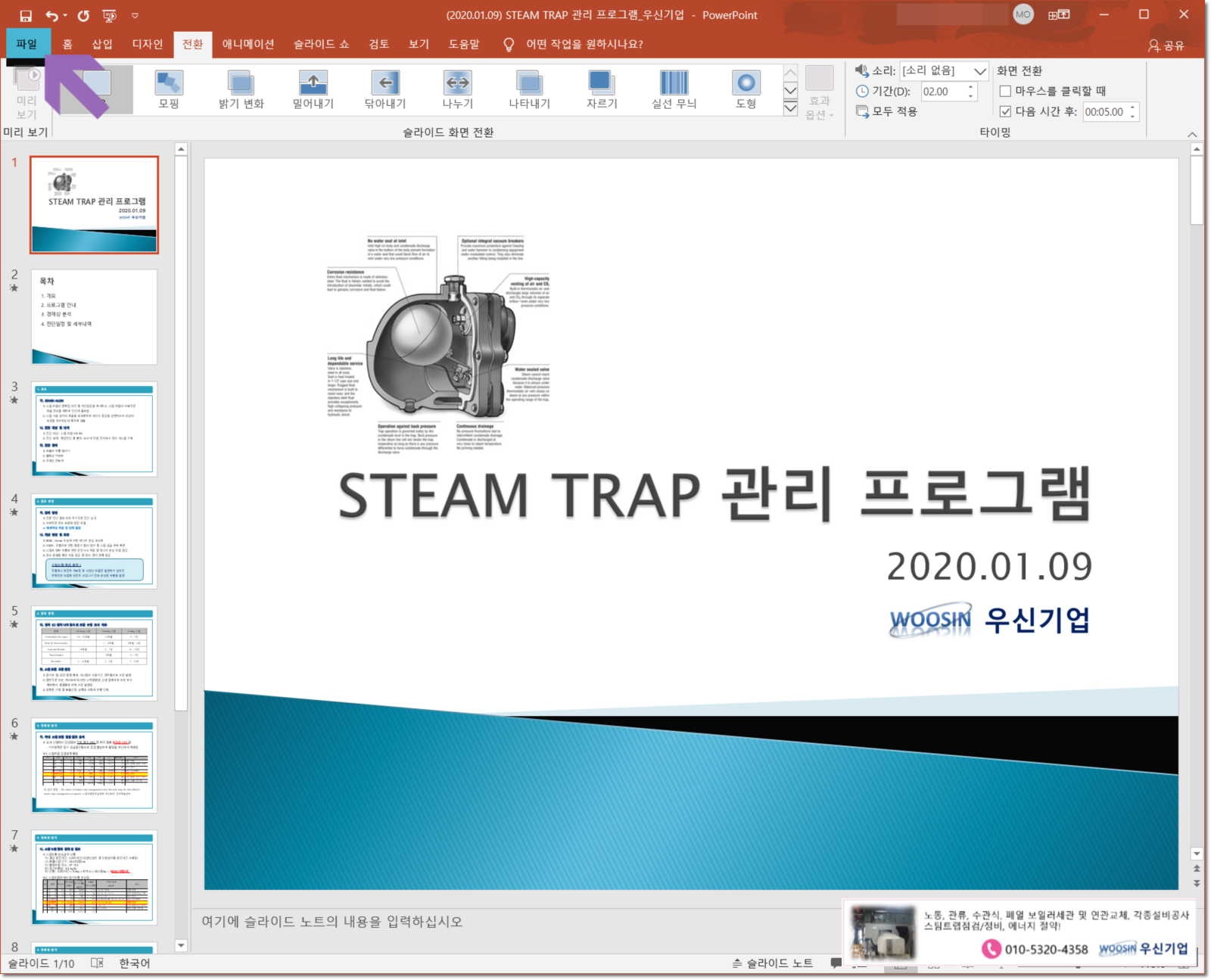
Task: Switch to the 슬라이드 쇼 tab
Action: pyautogui.click(x=322, y=44)
